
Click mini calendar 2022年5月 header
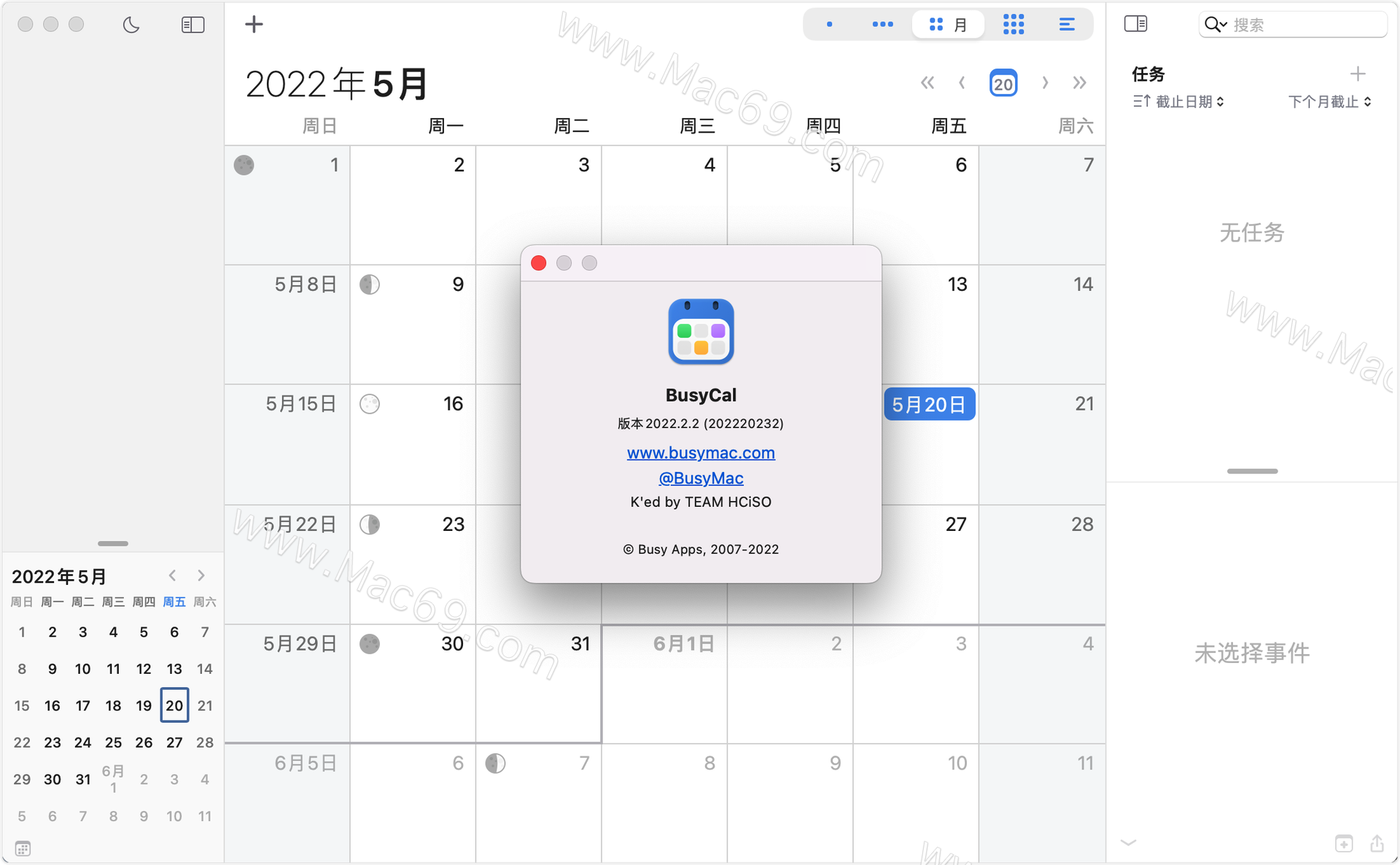coord(59,576)
